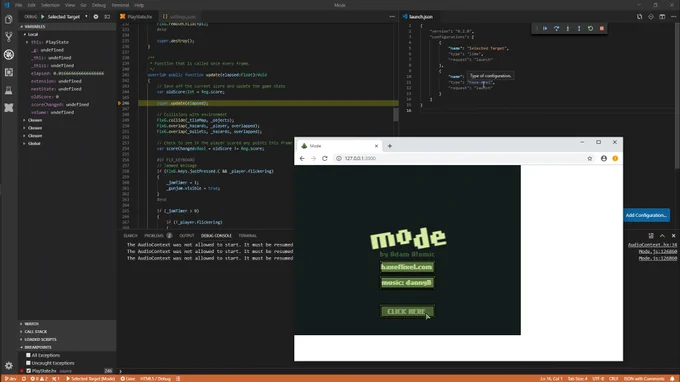Click the Add Configuration button

pyautogui.click(x=646, y=215)
